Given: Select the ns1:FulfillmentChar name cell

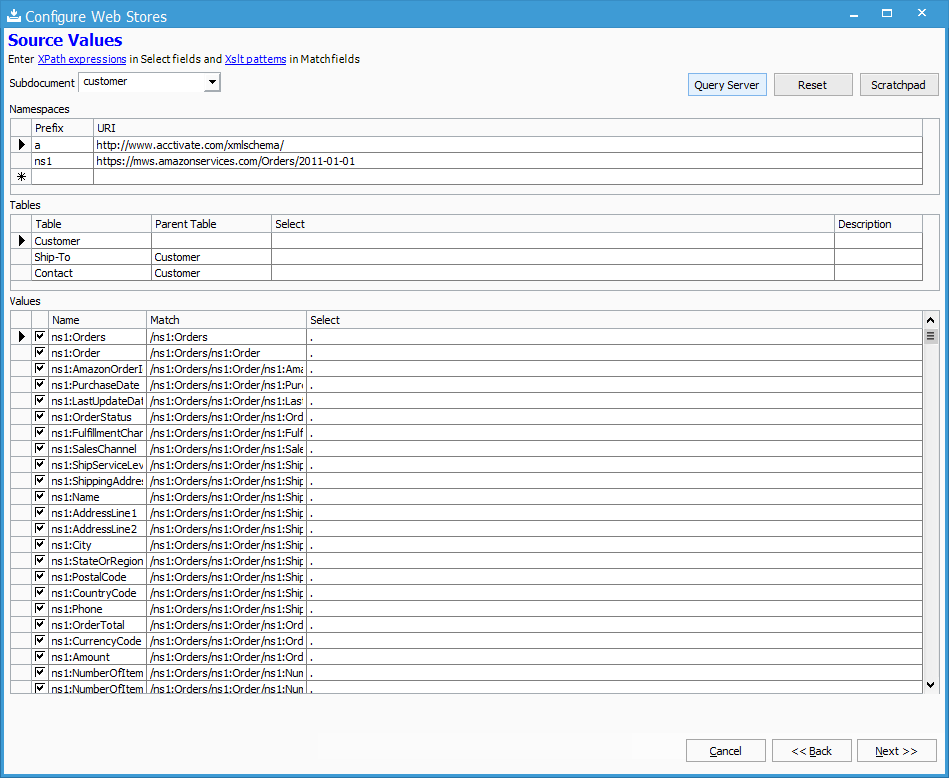Looking at the screenshot, I should [97, 433].
